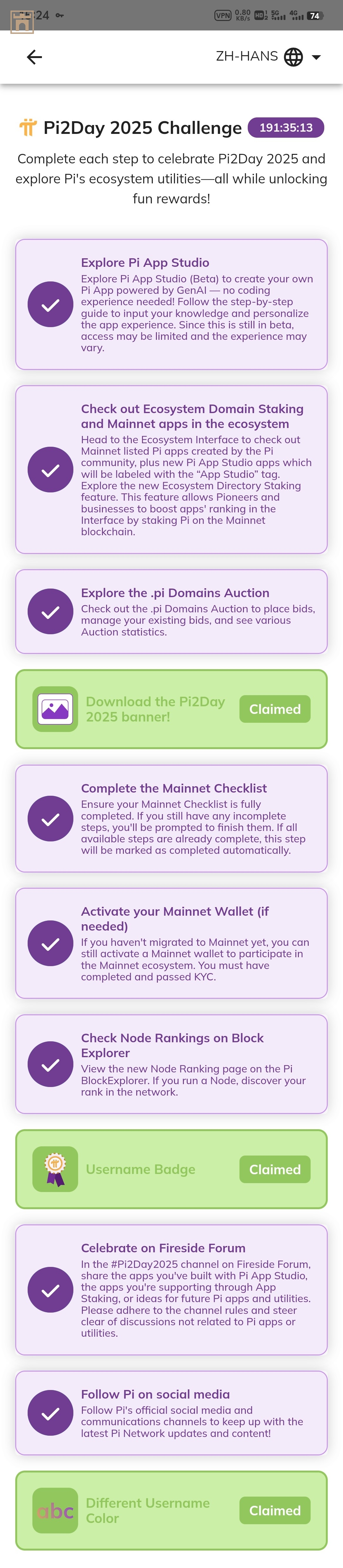Tap the checkmark for Ecosystem Domain Staking

point(50,470)
